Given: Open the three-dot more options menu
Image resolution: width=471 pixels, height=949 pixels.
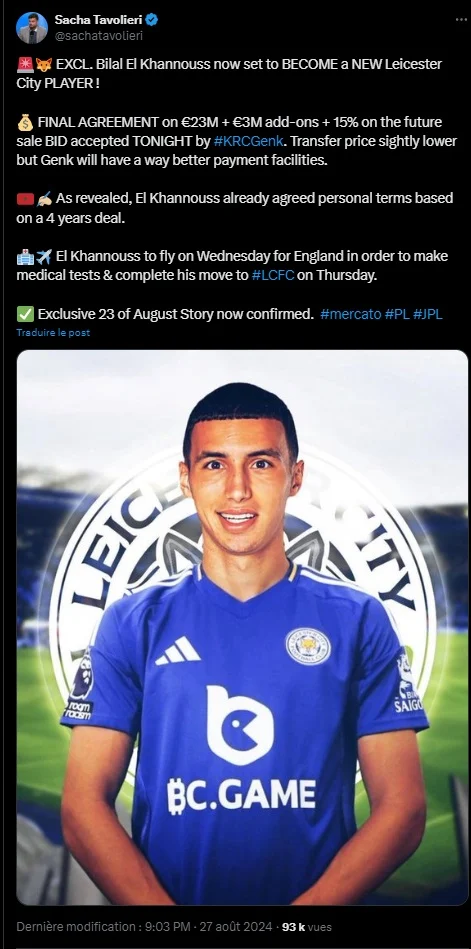Looking at the screenshot, I should (461, 19).
